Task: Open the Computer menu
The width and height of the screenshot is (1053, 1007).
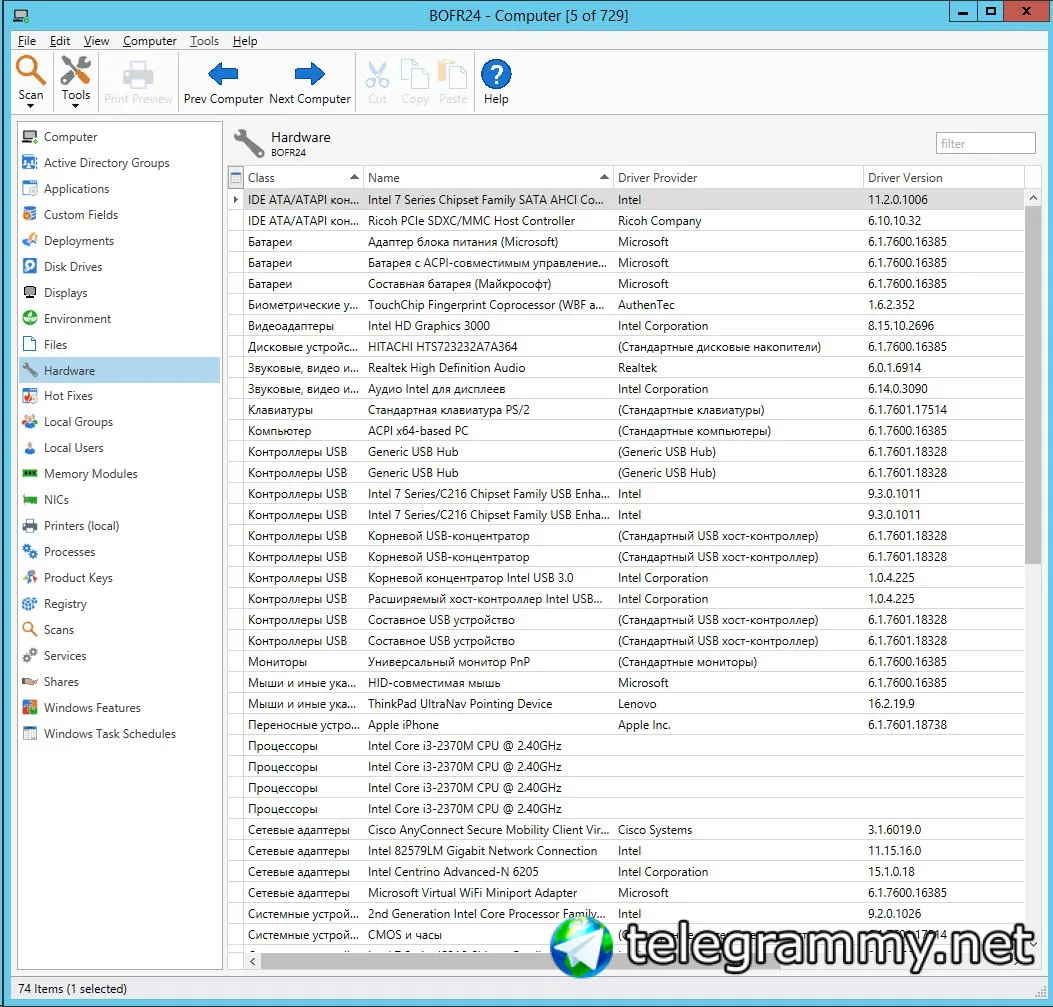Action: click(x=149, y=41)
